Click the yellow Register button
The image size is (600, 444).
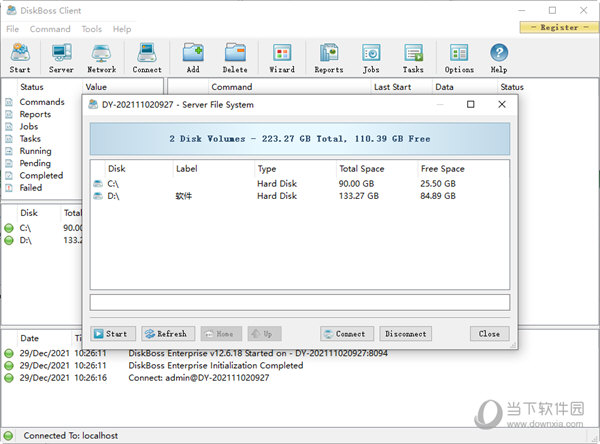click(x=559, y=27)
